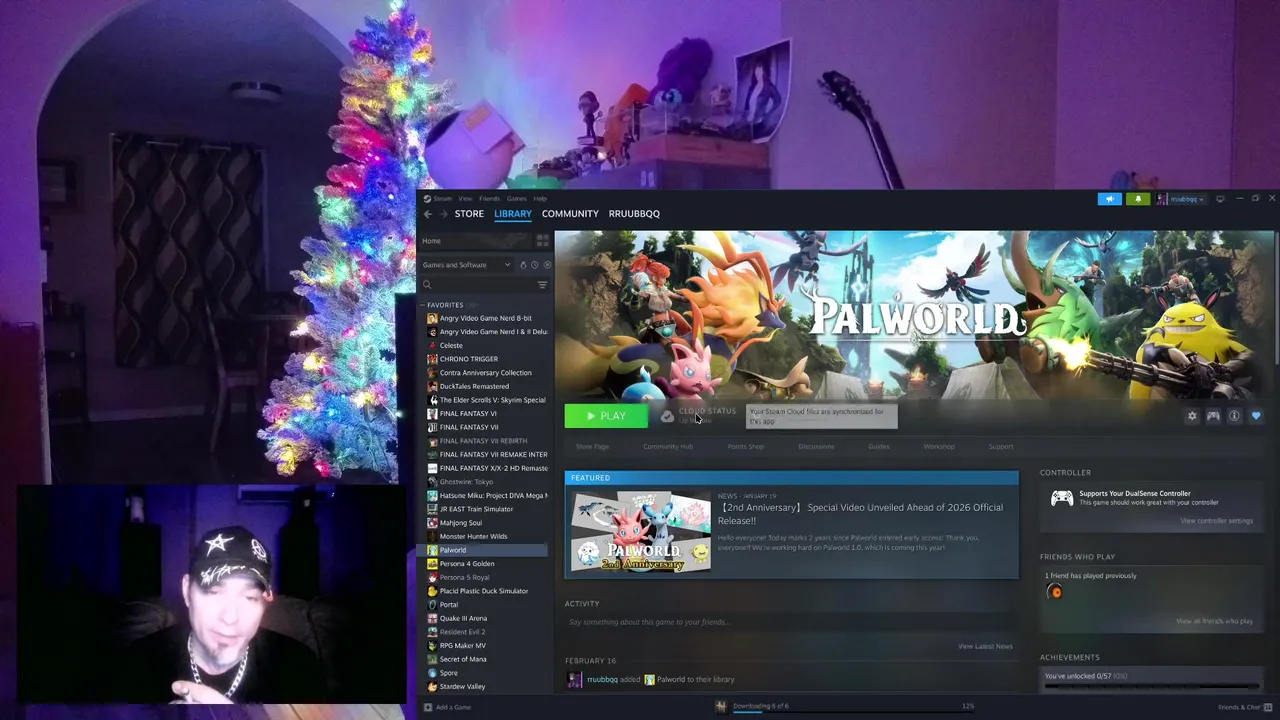This screenshot has width=1280, height=720.
Task: Click the library Home button
Action: tap(476, 241)
